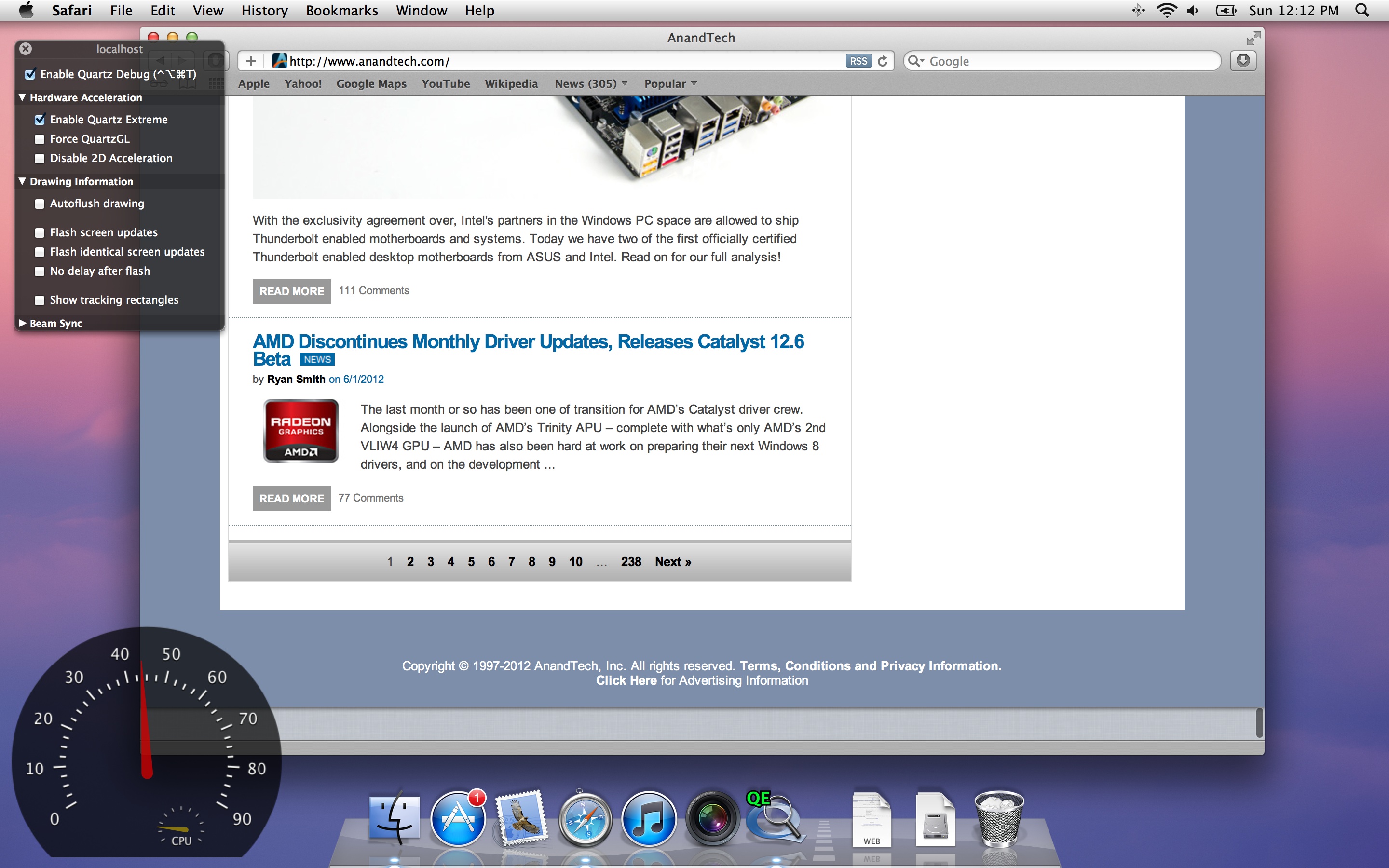The height and width of the screenshot is (868, 1389).
Task: Click the Radeon Graphics article thumbnail
Action: point(301,431)
